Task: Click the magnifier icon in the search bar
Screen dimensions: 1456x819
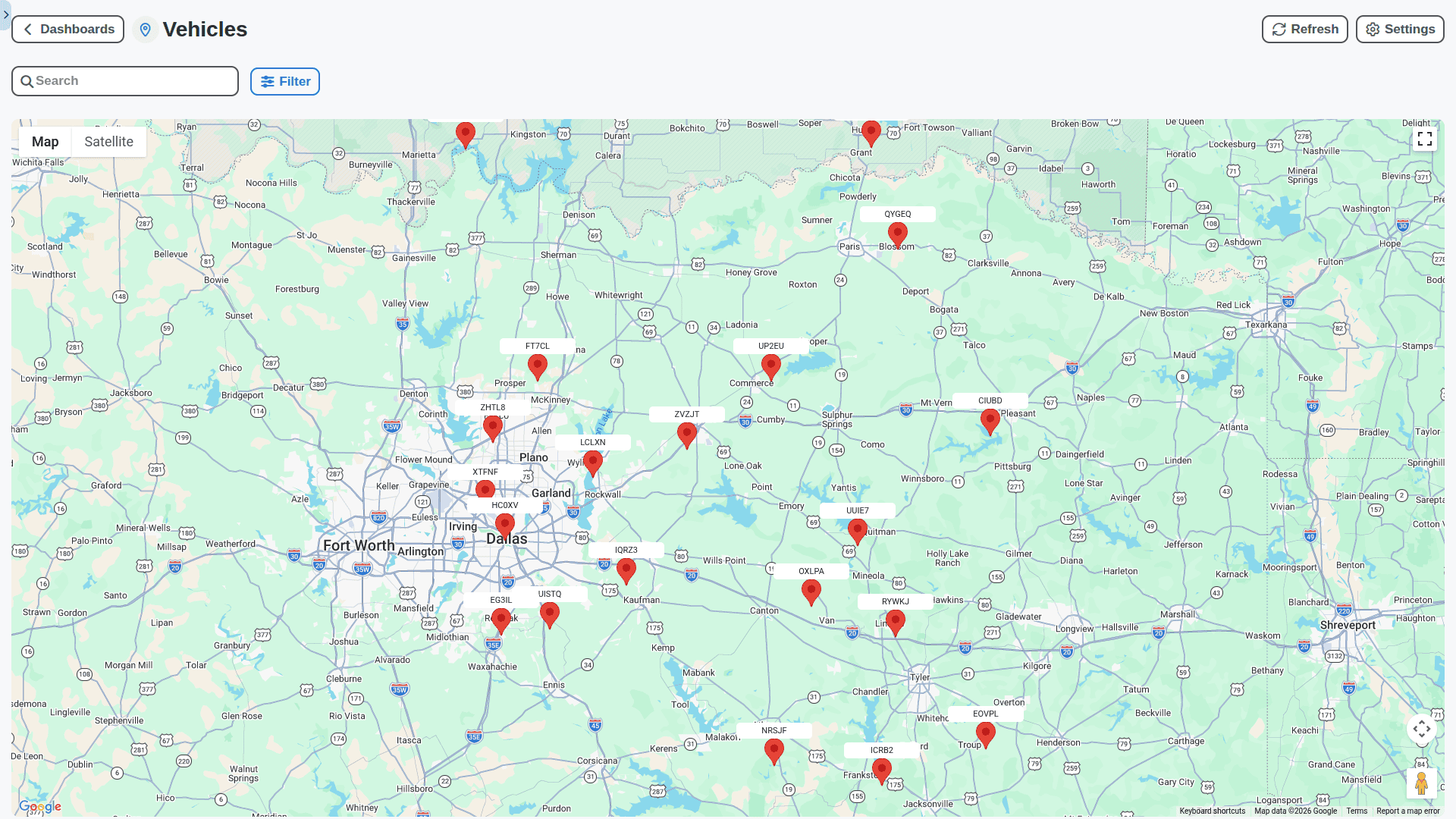Action: tap(27, 80)
